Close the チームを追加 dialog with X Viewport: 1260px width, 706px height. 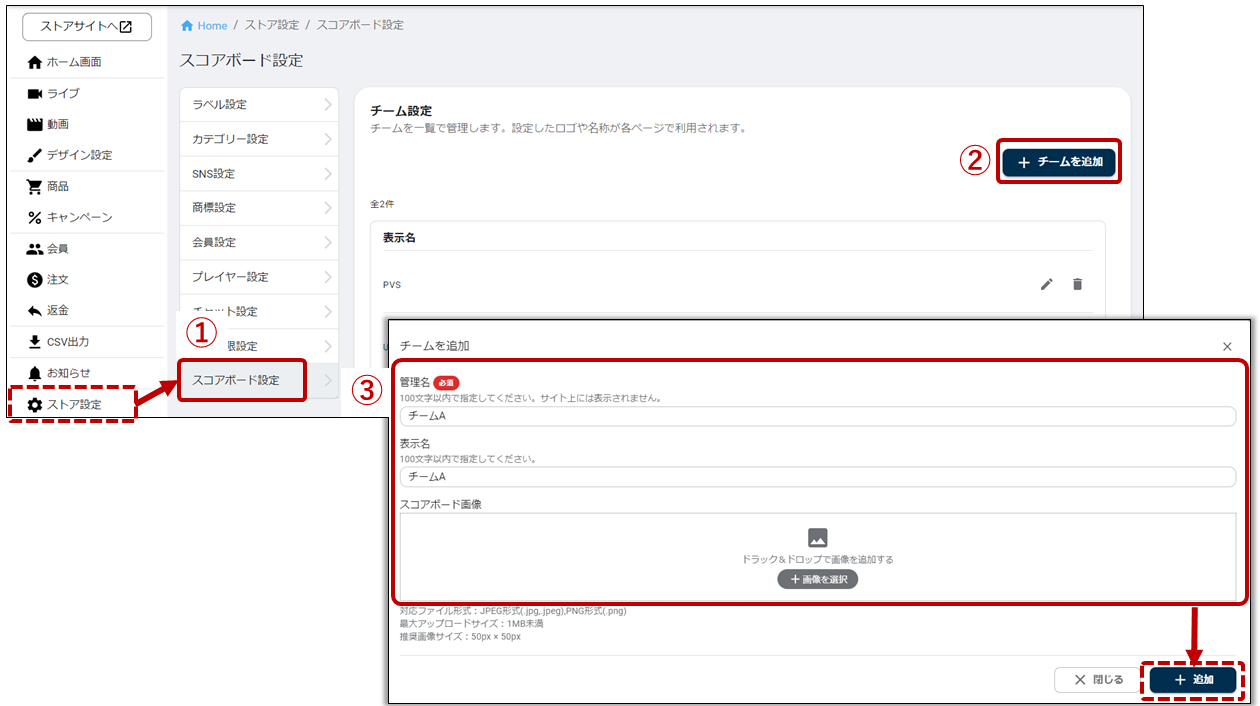point(1227,346)
